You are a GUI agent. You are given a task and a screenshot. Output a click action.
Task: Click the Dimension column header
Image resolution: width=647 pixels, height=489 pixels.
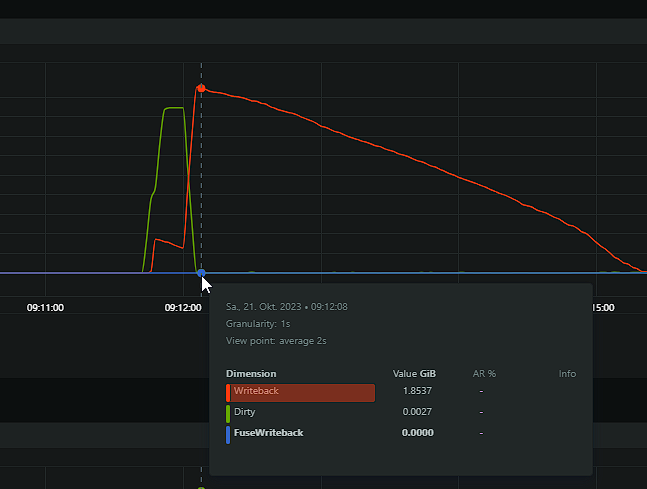[x=251, y=374]
